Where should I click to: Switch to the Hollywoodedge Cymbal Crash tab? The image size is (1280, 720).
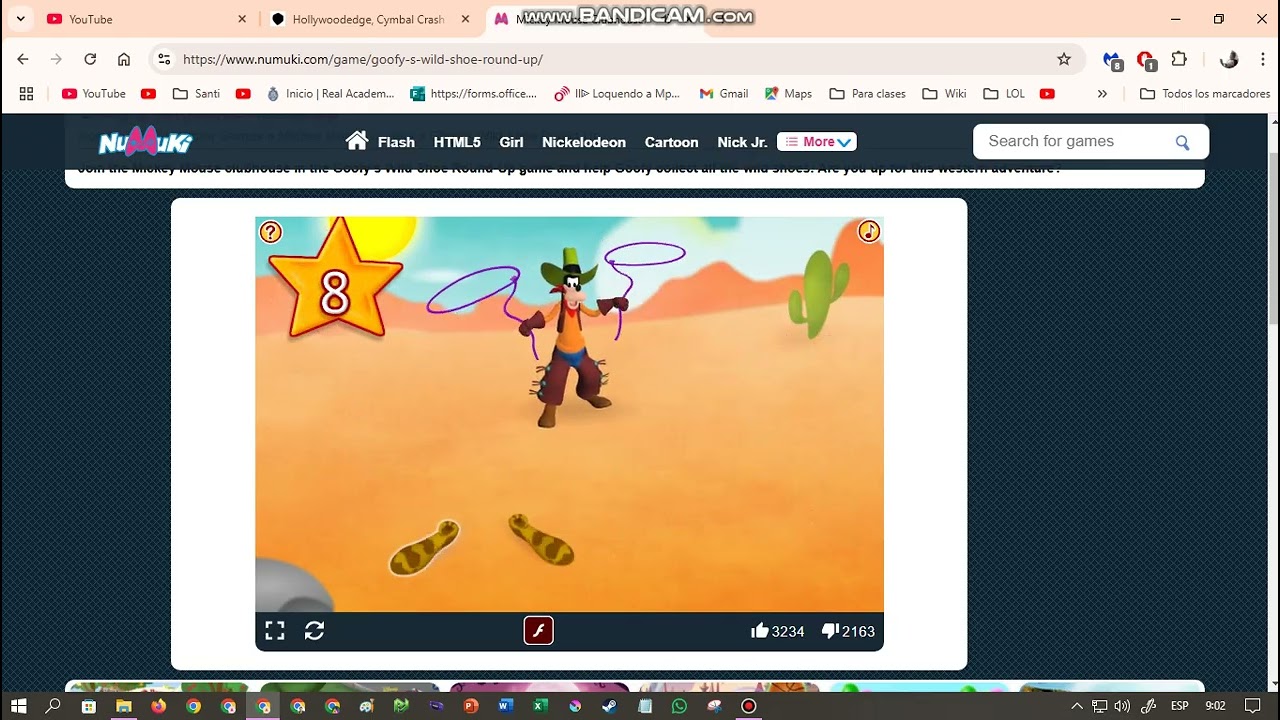369,19
